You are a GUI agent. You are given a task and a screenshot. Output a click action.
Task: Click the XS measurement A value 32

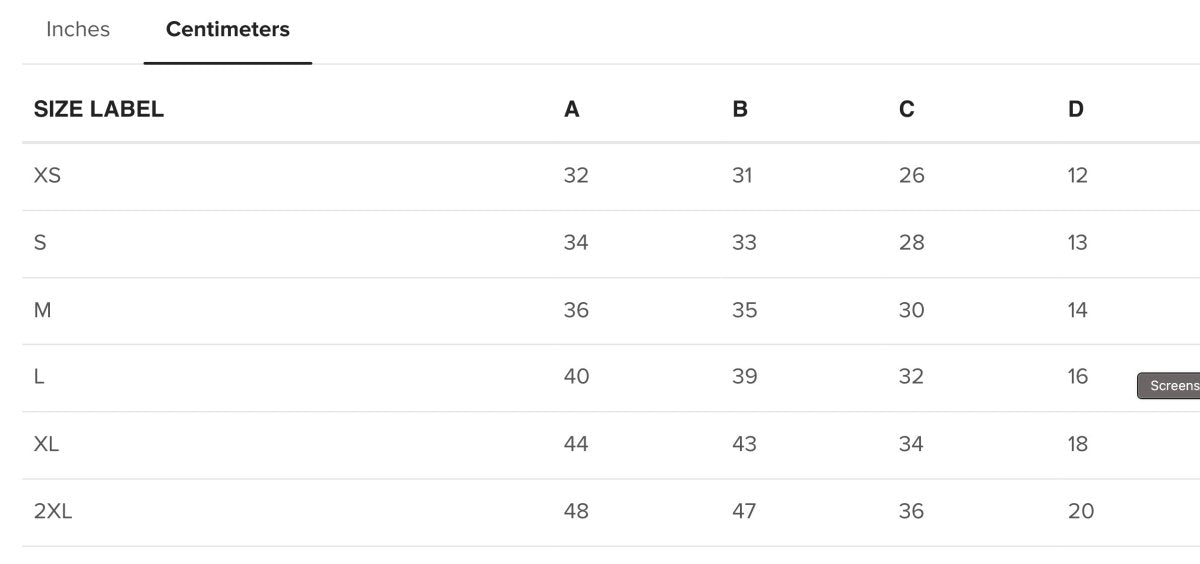point(576,176)
